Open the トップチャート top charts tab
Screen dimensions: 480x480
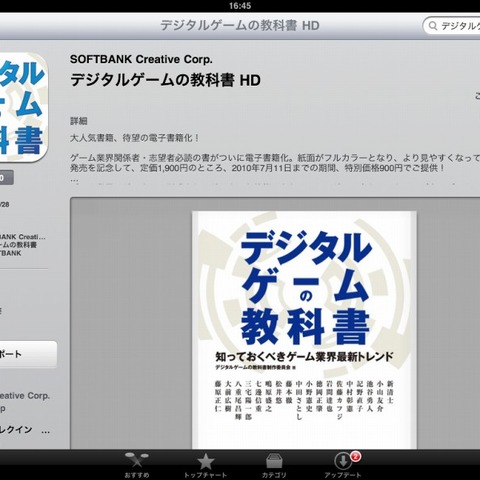click(x=205, y=465)
